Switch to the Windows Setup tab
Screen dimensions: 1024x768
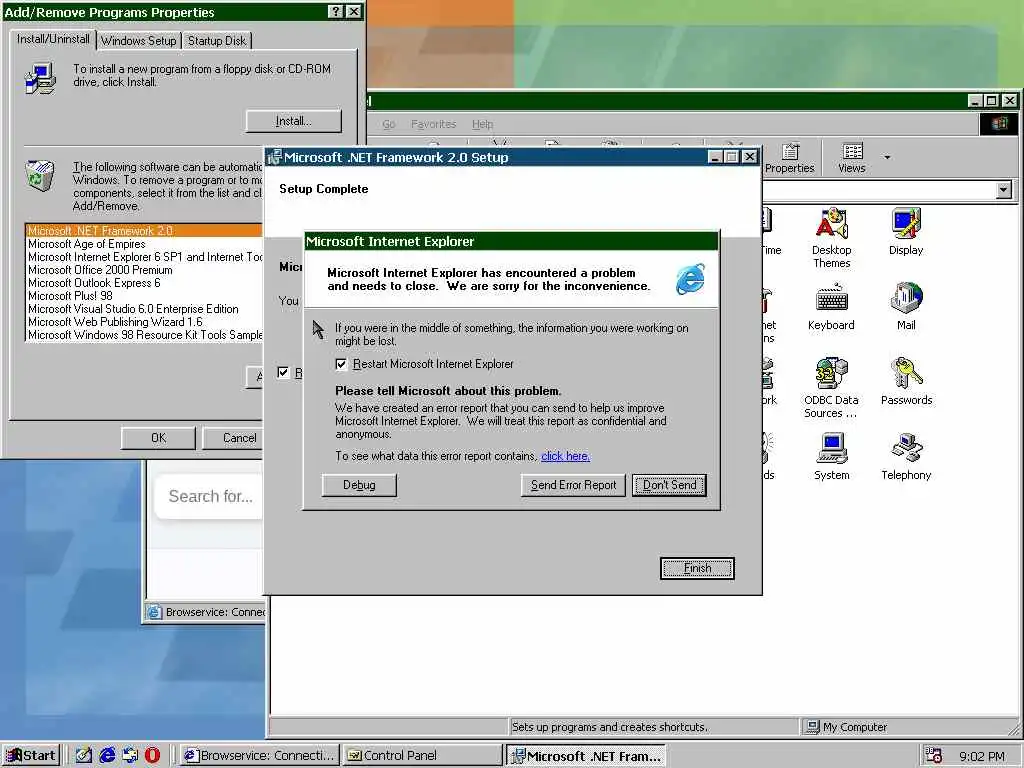(x=138, y=40)
